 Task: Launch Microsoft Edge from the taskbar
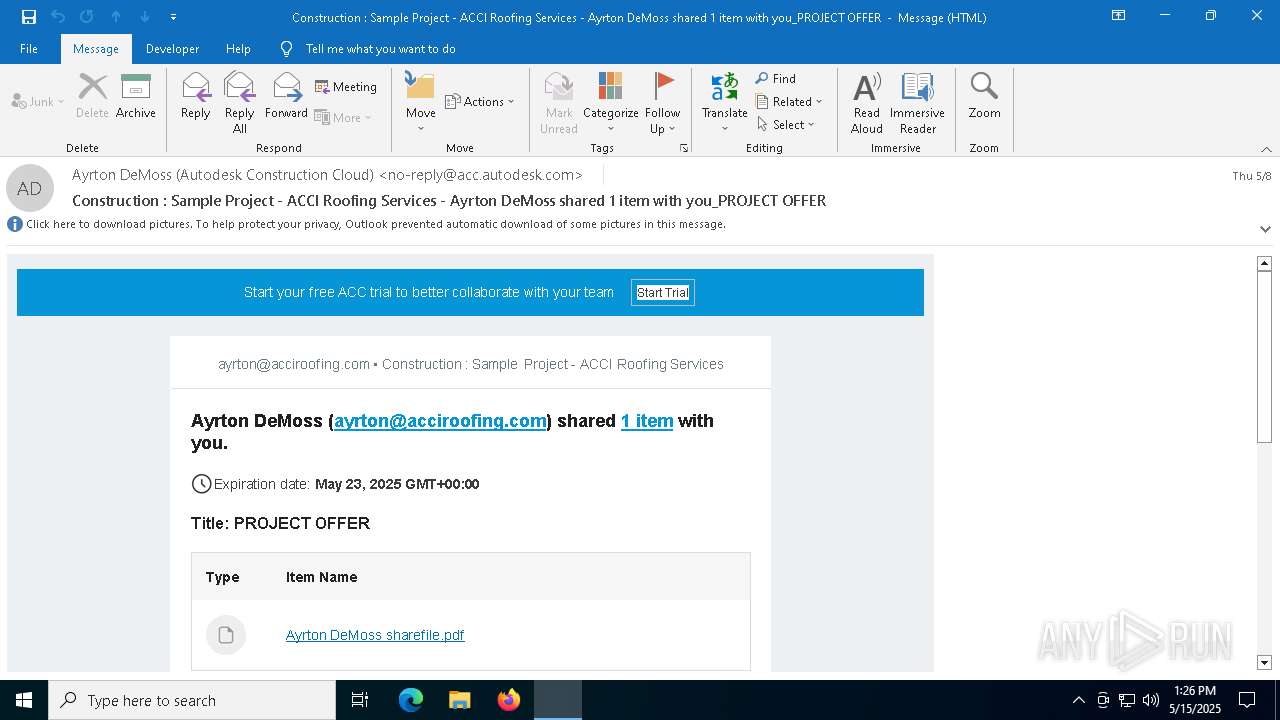[411, 700]
